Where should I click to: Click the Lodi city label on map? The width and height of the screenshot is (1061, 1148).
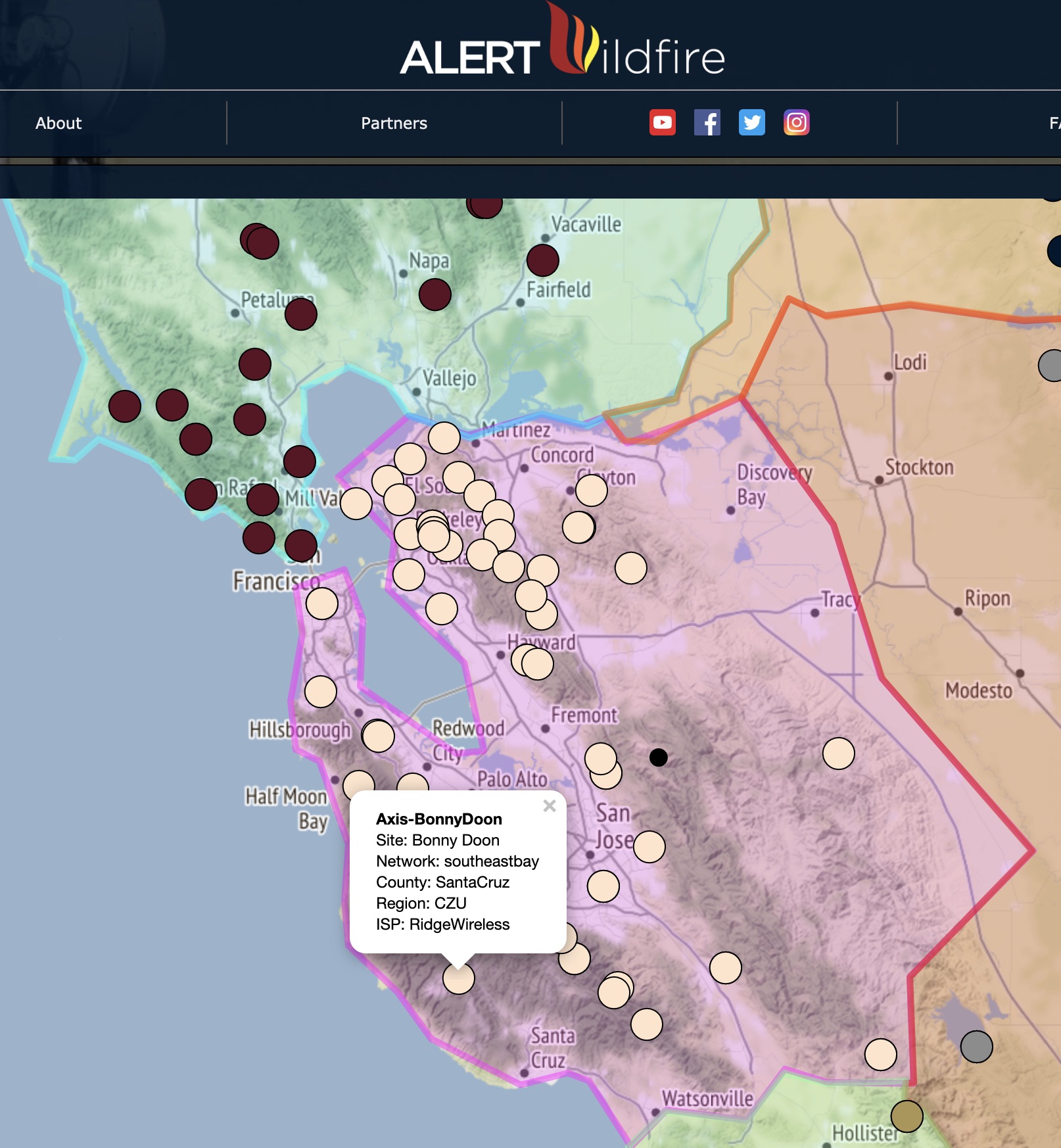pos(910,362)
